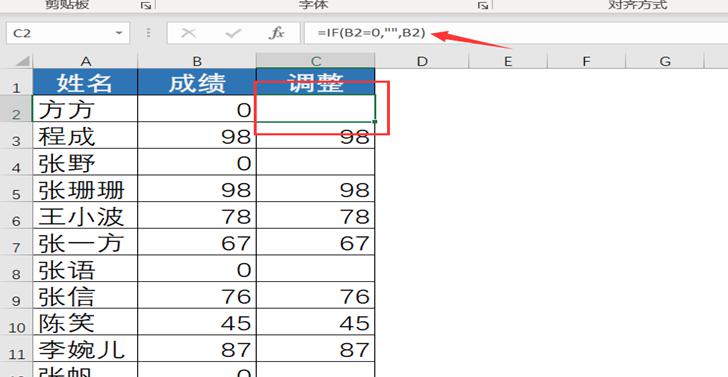Click adjusted value 87 in column C
The width and height of the screenshot is (728, 377).
(x=316, y=349)
